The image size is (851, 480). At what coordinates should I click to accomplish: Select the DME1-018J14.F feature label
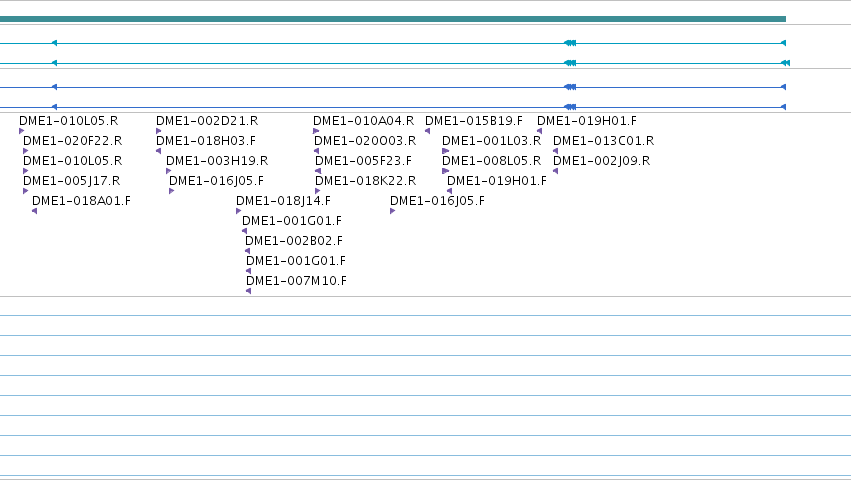(x=283, y=201)
